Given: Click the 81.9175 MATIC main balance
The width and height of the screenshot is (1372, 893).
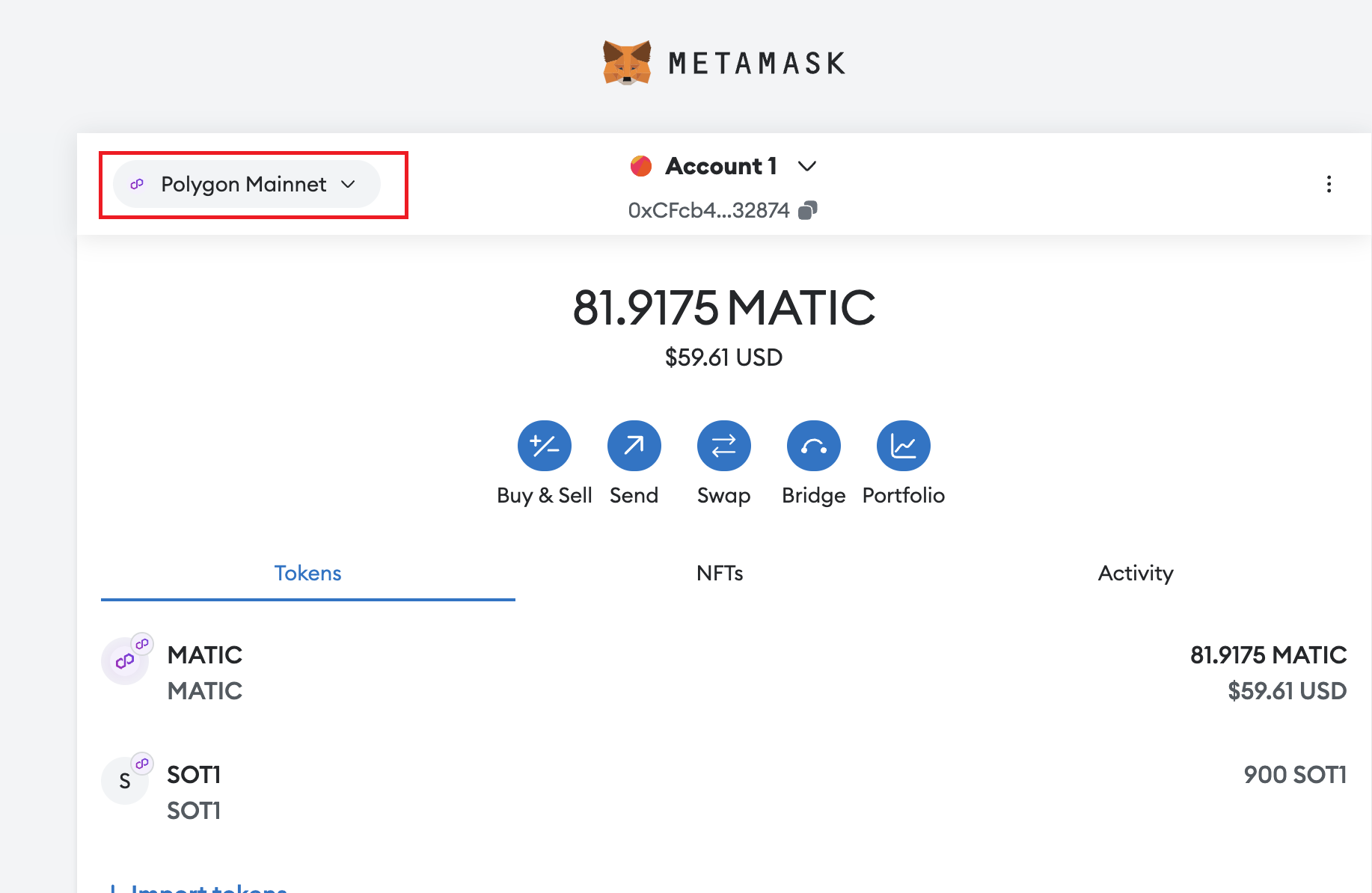Looking at the screenshot, I should (x=723, y=308).
